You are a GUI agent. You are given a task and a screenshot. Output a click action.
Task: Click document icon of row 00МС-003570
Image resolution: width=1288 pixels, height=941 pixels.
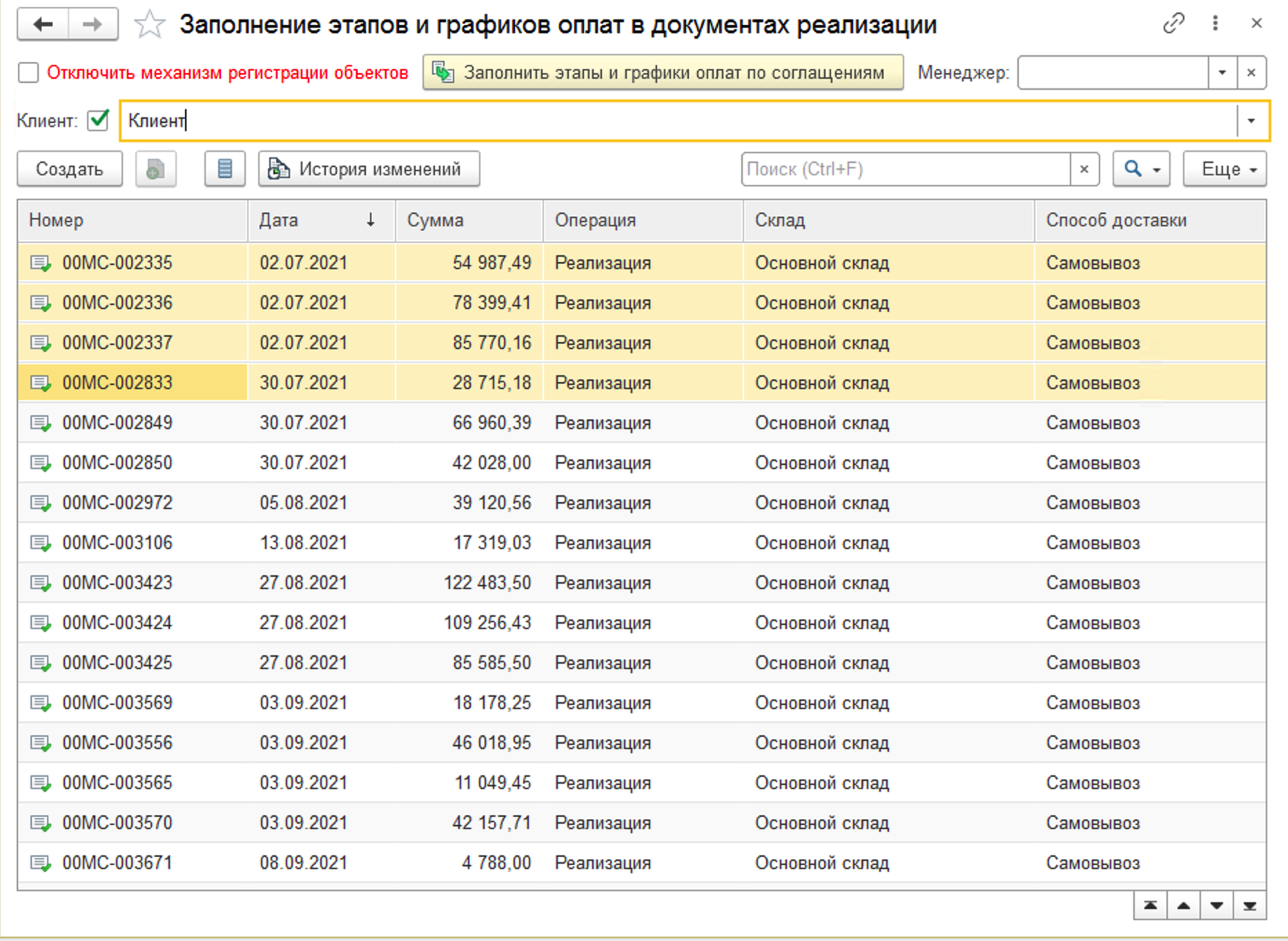pos(41,823)
